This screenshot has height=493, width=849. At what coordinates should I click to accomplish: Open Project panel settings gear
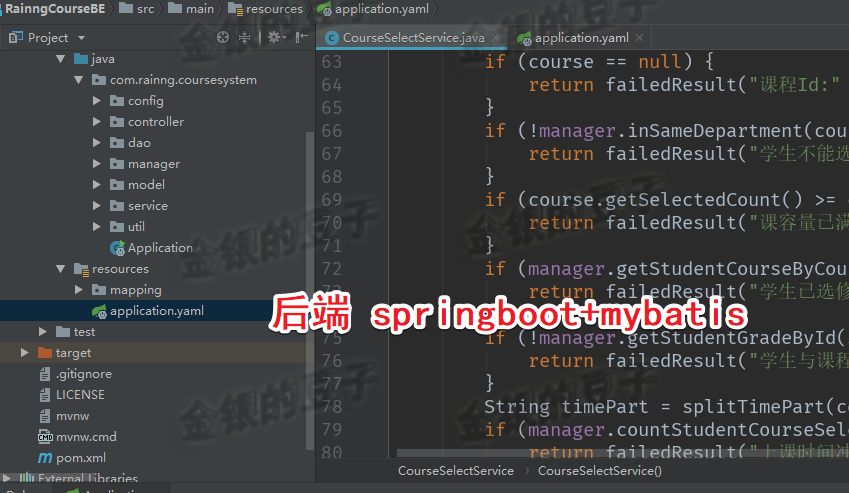click(x=274, y=37)
